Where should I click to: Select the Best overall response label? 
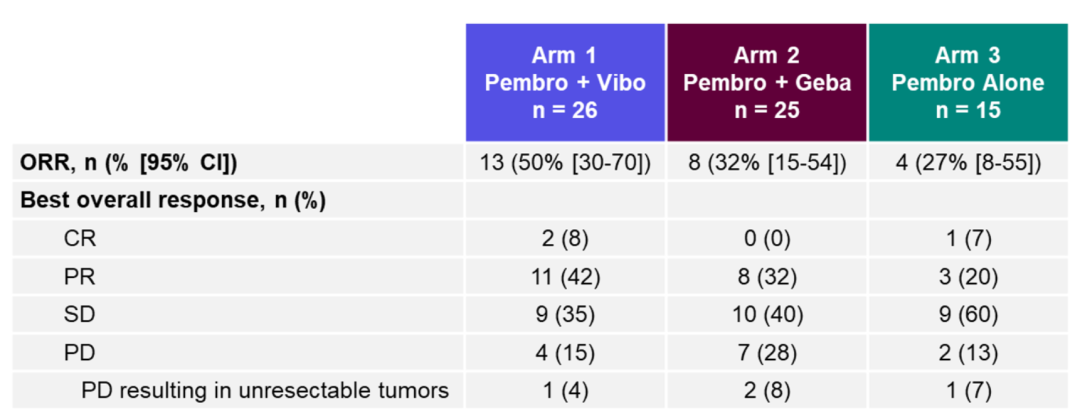(x=174, y=200)
